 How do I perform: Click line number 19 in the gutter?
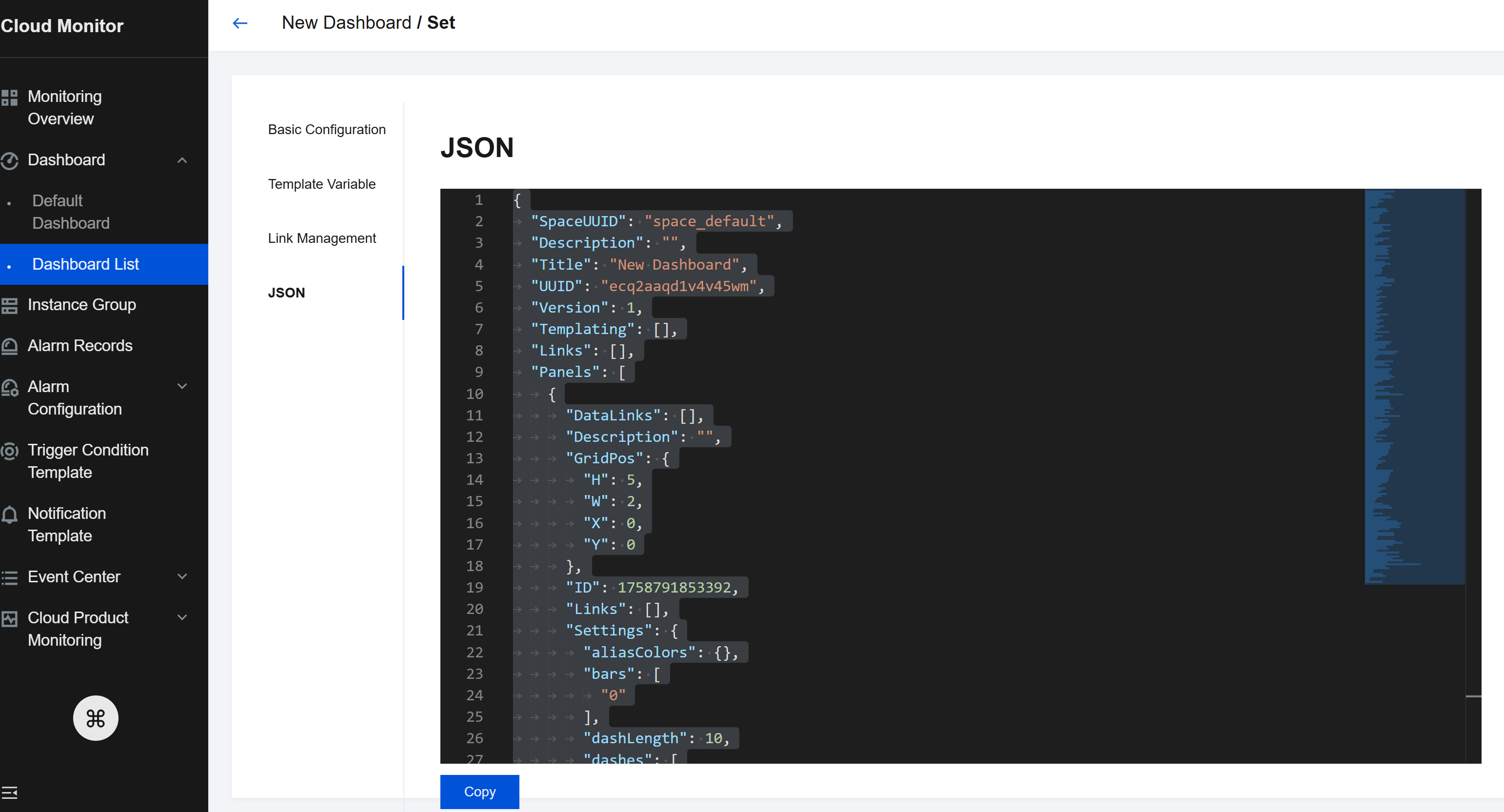(474, 587)
